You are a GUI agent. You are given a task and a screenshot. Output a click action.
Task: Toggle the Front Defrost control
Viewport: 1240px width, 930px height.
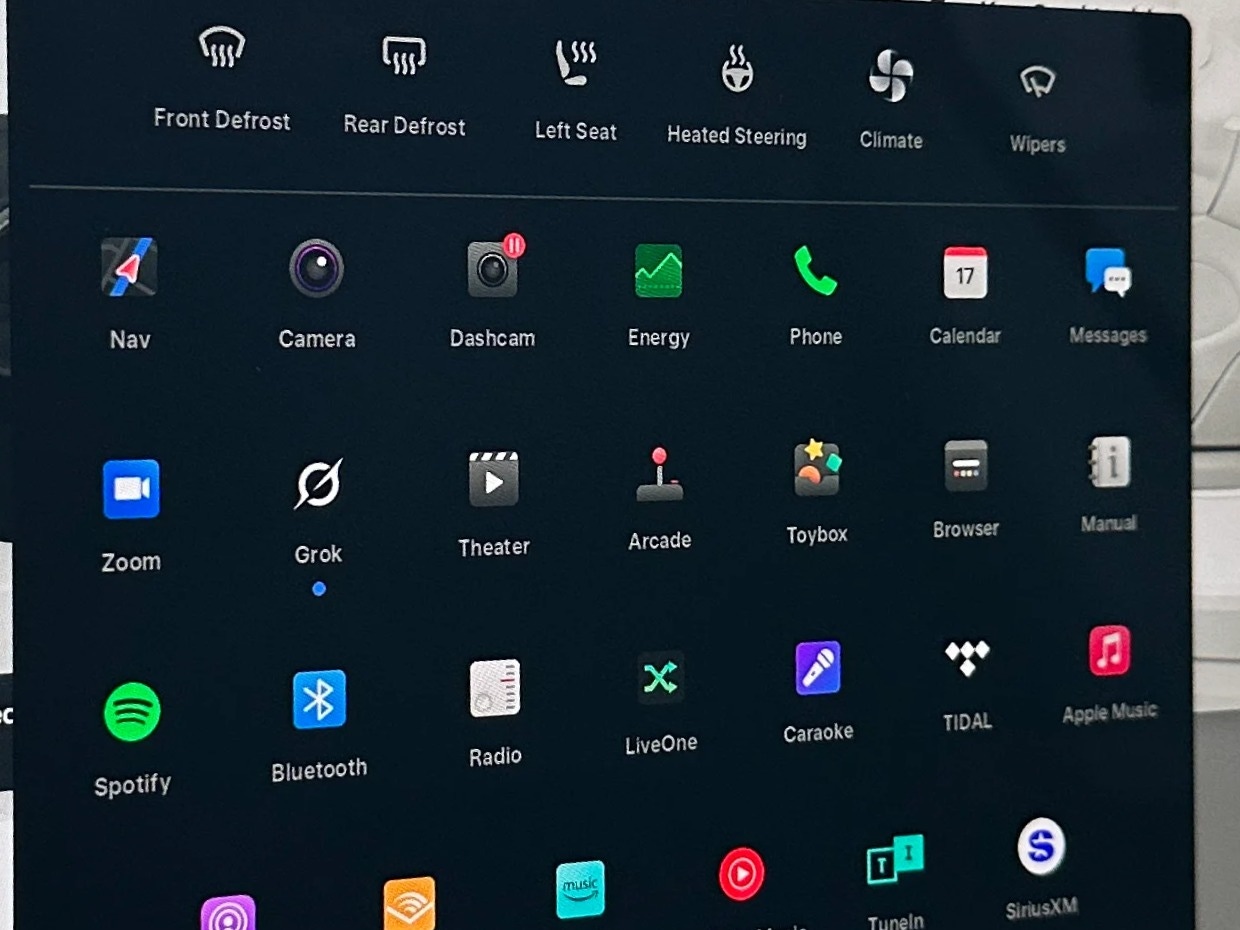(x=222, y=50)
